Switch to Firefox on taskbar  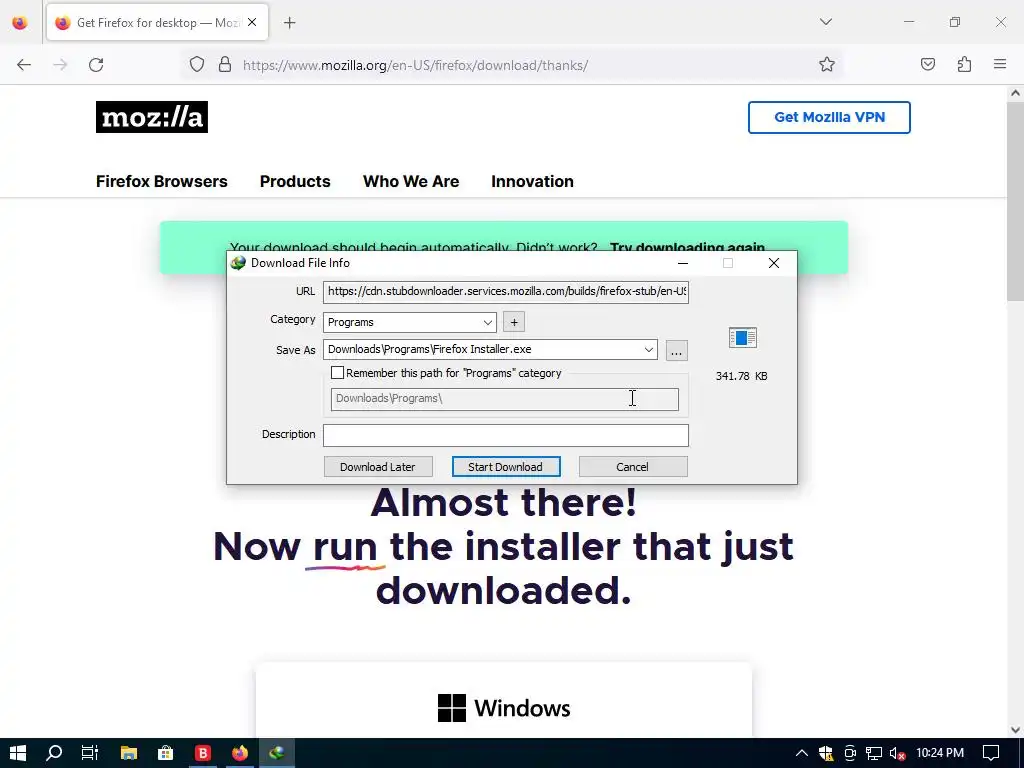240,753
